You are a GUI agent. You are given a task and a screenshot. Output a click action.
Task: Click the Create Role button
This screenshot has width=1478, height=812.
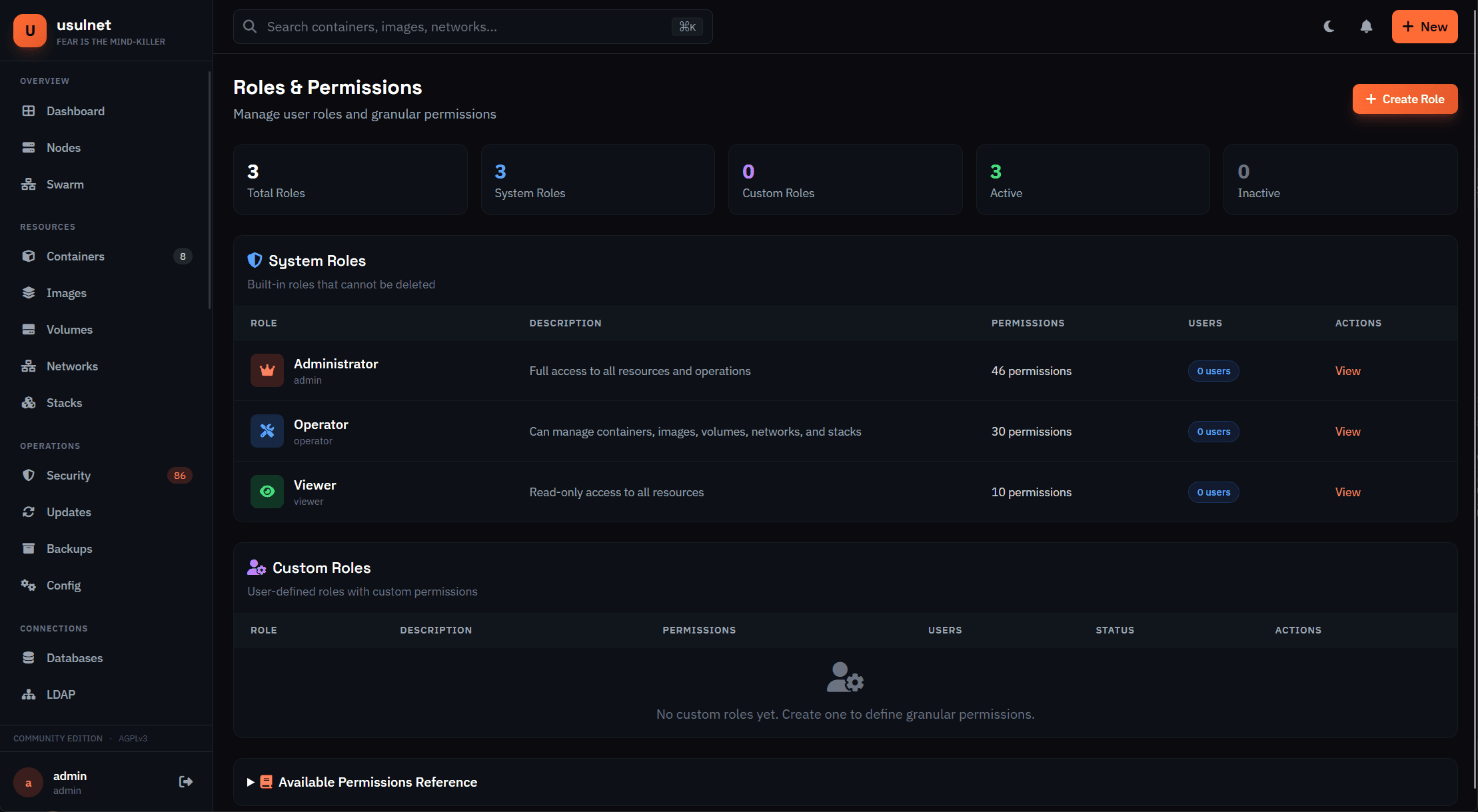[1405, 99]
